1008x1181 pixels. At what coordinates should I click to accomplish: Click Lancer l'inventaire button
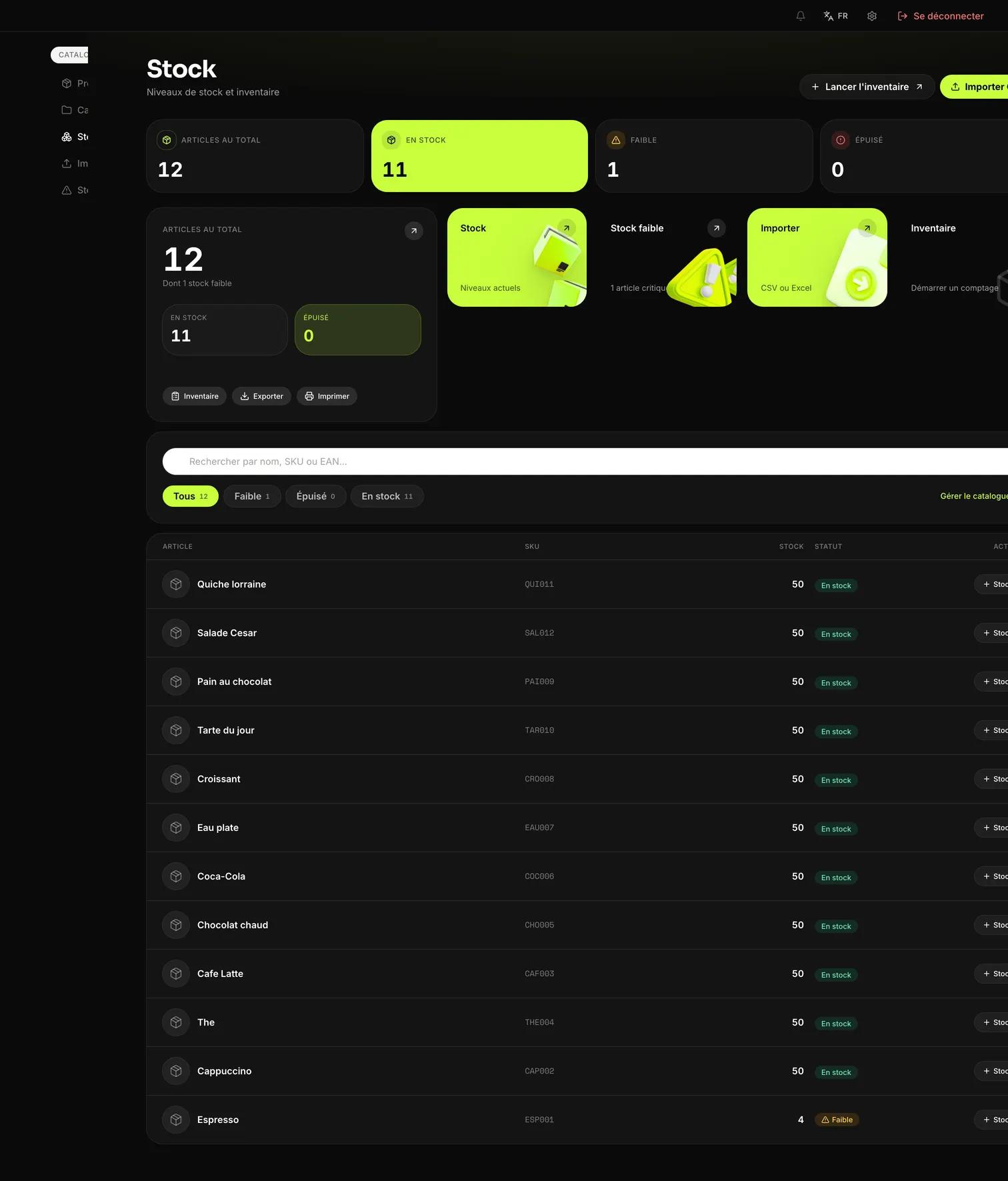[867, 87]
